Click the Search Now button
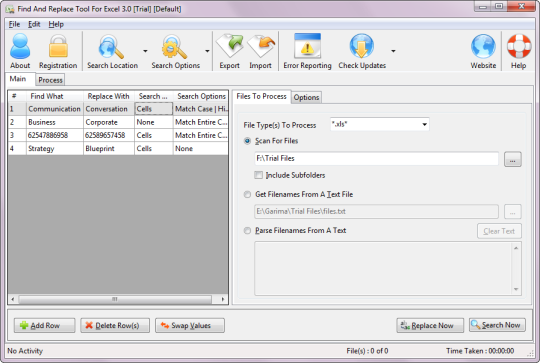 497,325
